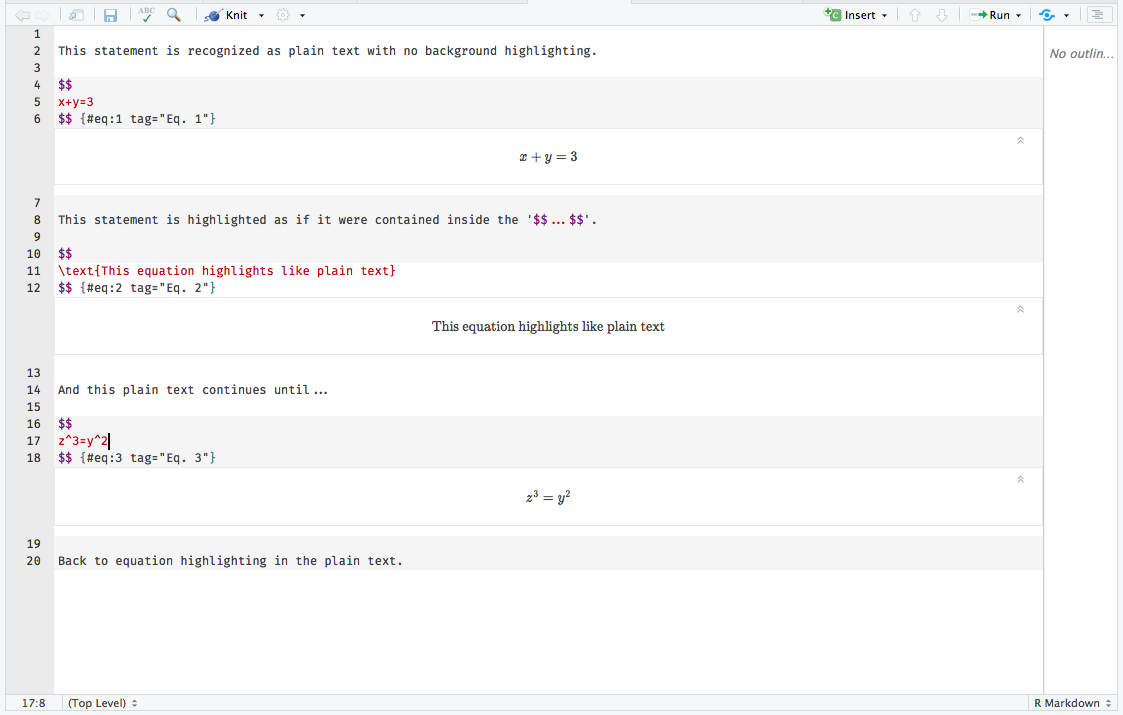Open Find and Replace
This screenshot has width=1123, height=715.
click(x=172, y=14)
